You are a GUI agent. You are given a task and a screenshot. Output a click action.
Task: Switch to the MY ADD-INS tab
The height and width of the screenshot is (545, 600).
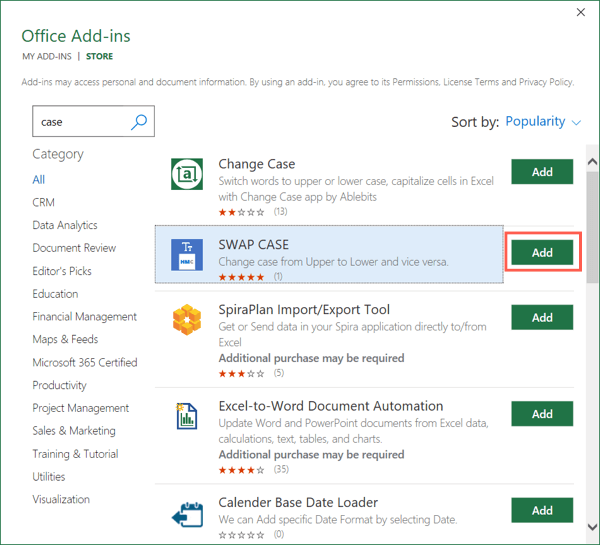coord(46,57)
